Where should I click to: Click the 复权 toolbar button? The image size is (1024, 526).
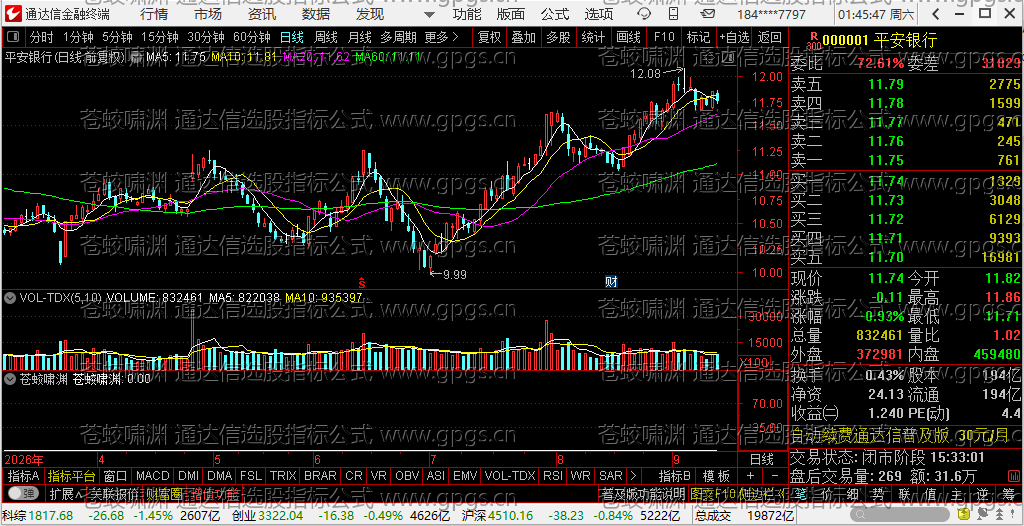(x=488, y=37)
